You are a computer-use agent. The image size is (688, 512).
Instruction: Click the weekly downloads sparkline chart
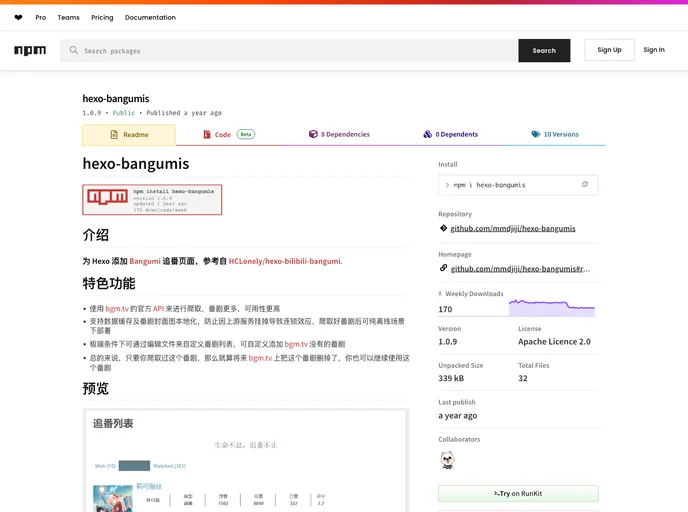[552, 307]
